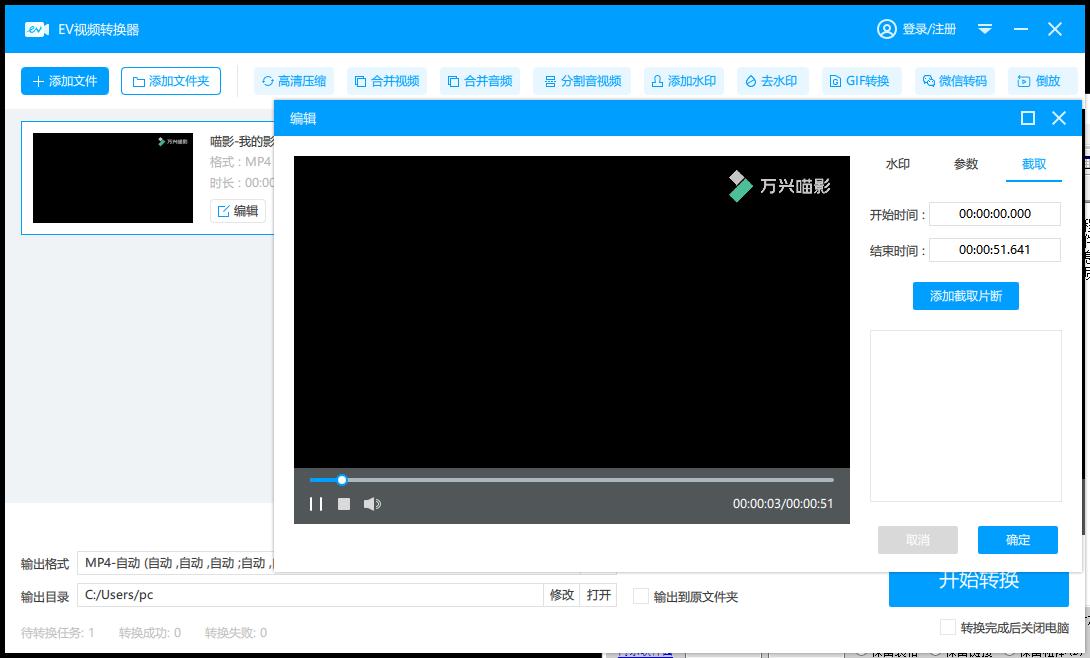Stop the video preview
This screenshot has width=1090, height=658.
[343, 504]
